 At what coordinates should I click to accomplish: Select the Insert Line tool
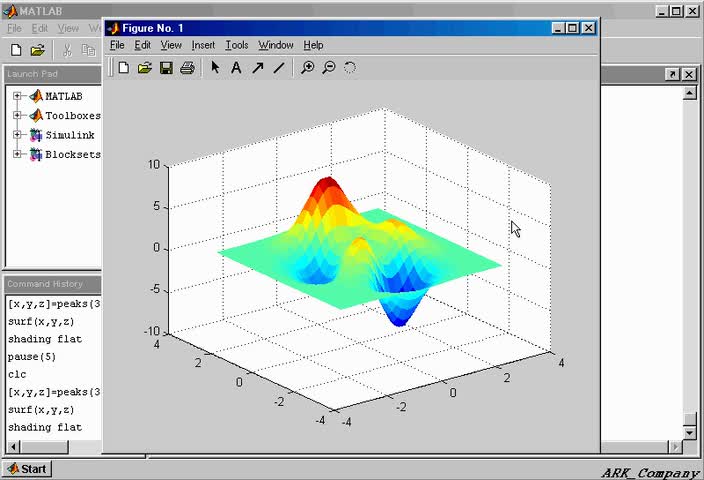pos(279,67)
